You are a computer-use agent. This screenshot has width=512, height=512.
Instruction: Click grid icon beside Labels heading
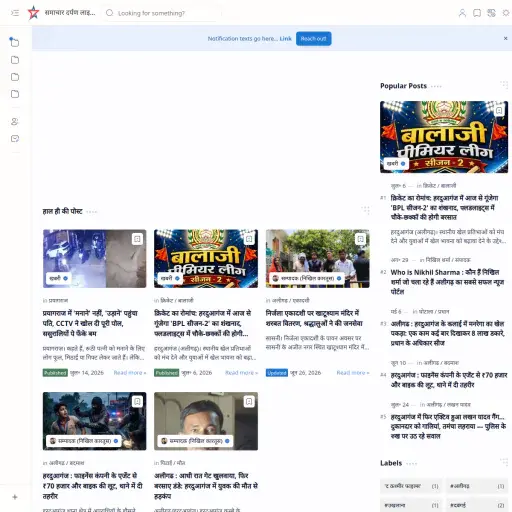pos(504,462)
